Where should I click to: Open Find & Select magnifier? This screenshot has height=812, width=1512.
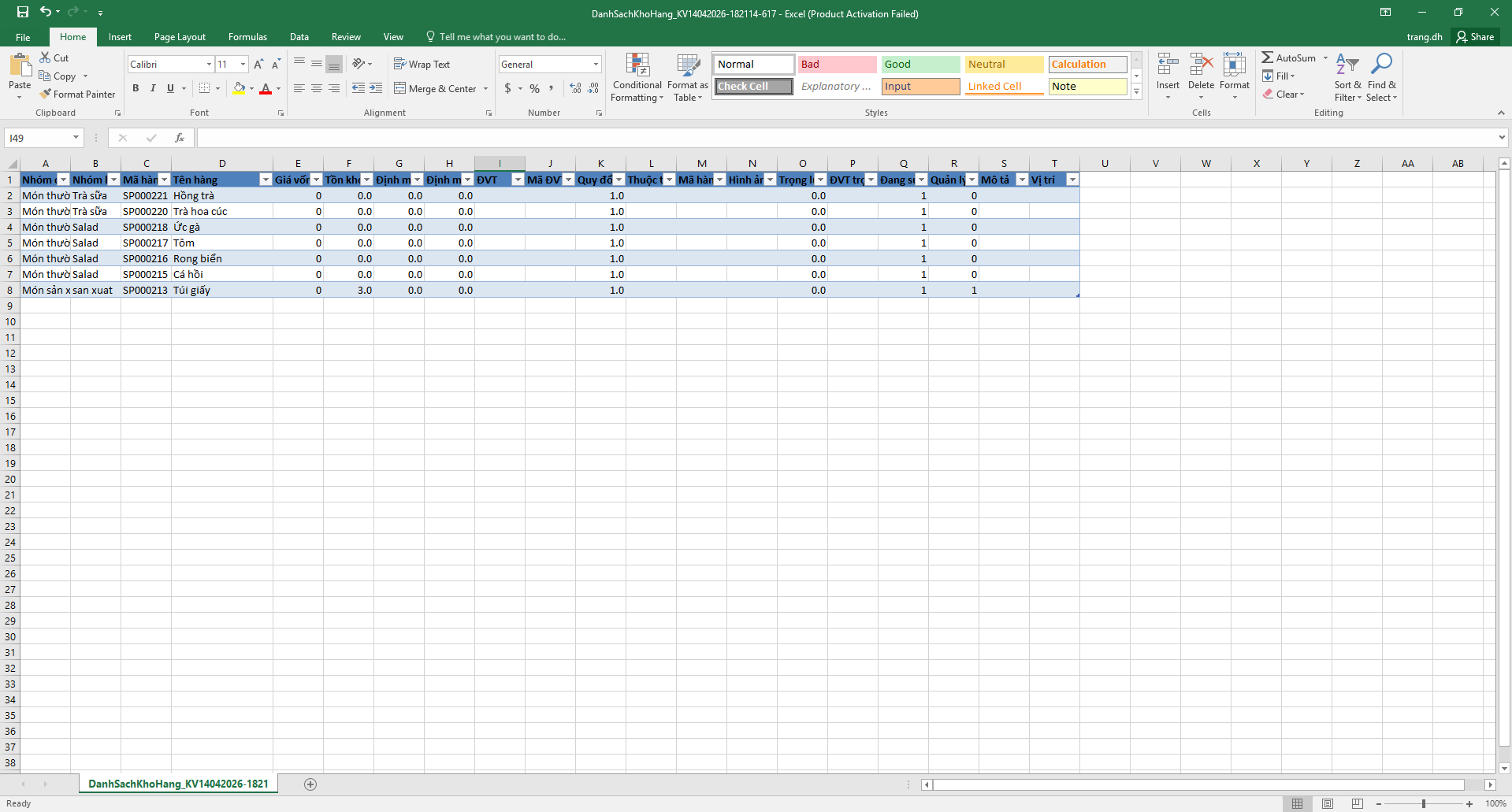coord(1381,77)
